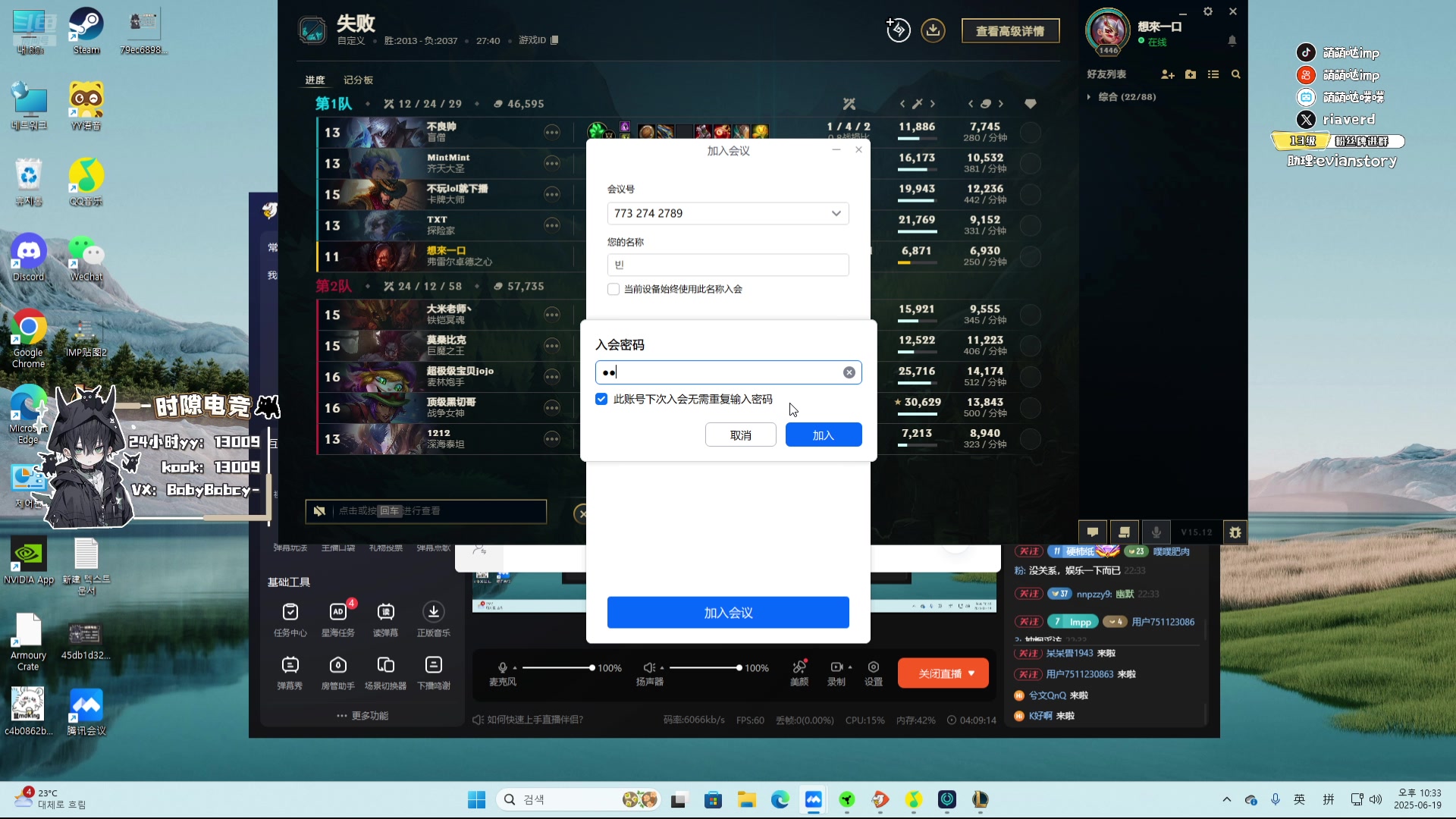The height and width of the screenshot is (819, 1456).
Task: Click the taskbar 검색 search box
Action: 578,799
